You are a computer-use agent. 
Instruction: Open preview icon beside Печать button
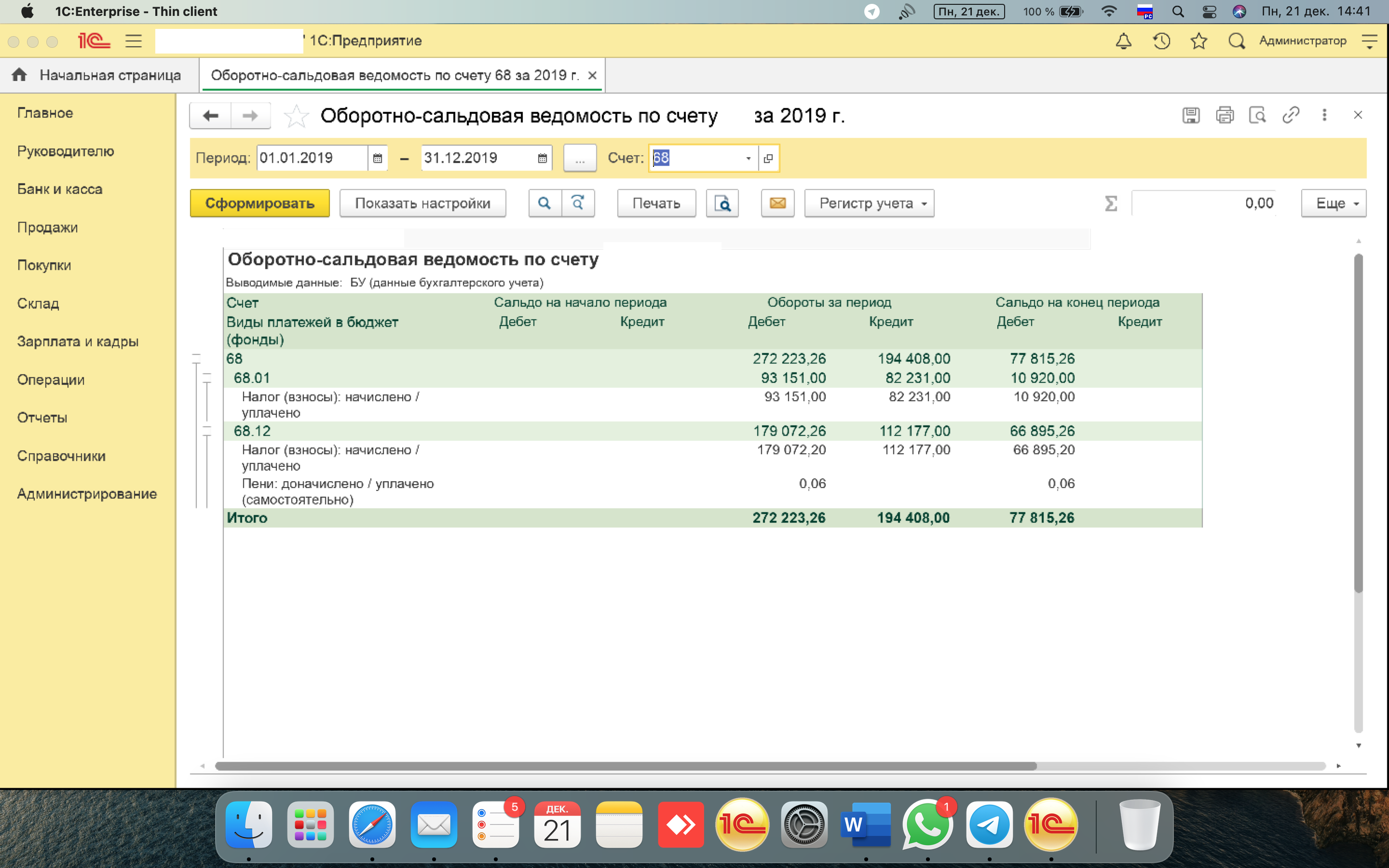pos(722,203)
